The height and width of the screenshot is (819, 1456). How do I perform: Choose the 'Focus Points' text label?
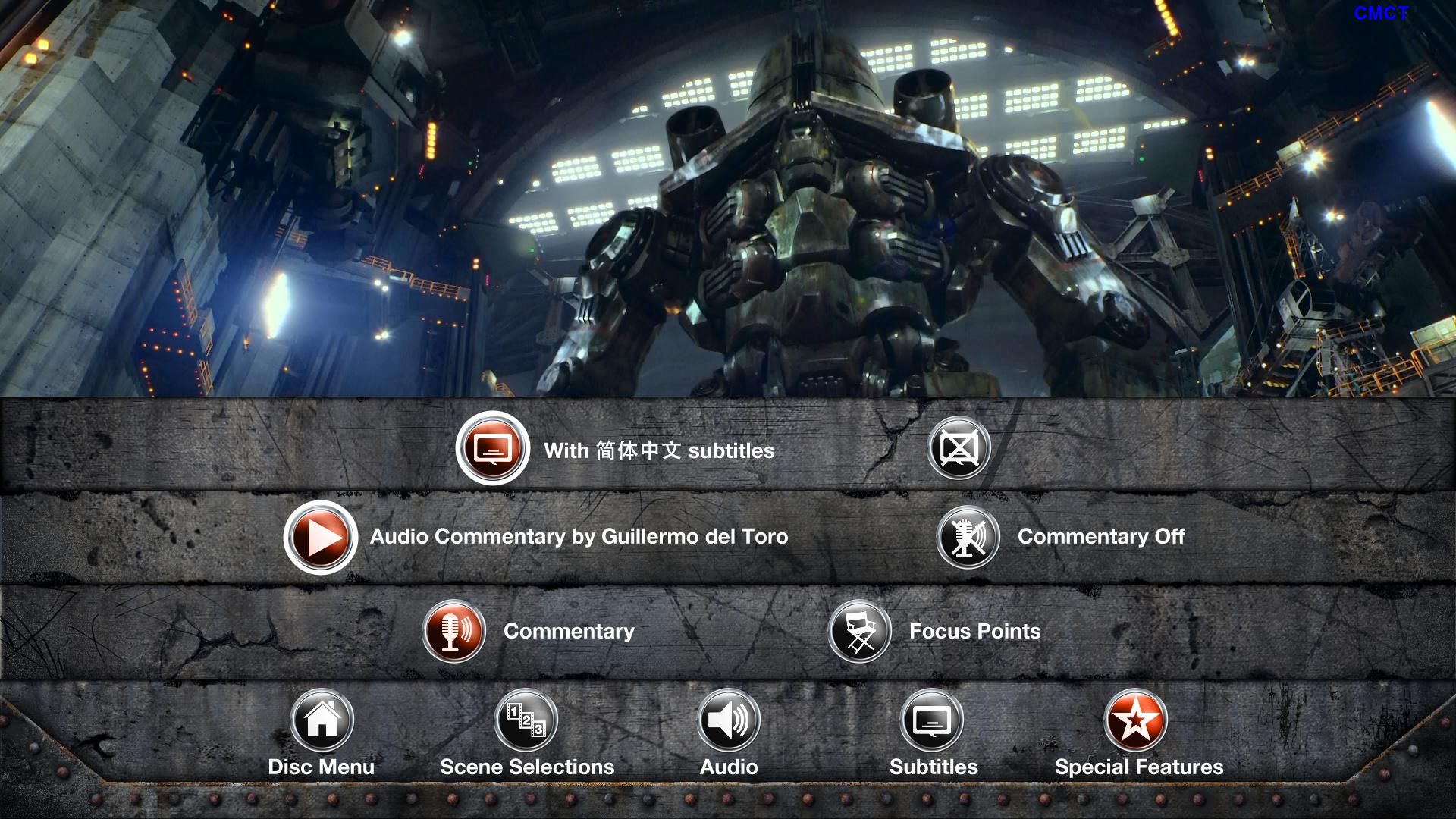coord(974,631)
